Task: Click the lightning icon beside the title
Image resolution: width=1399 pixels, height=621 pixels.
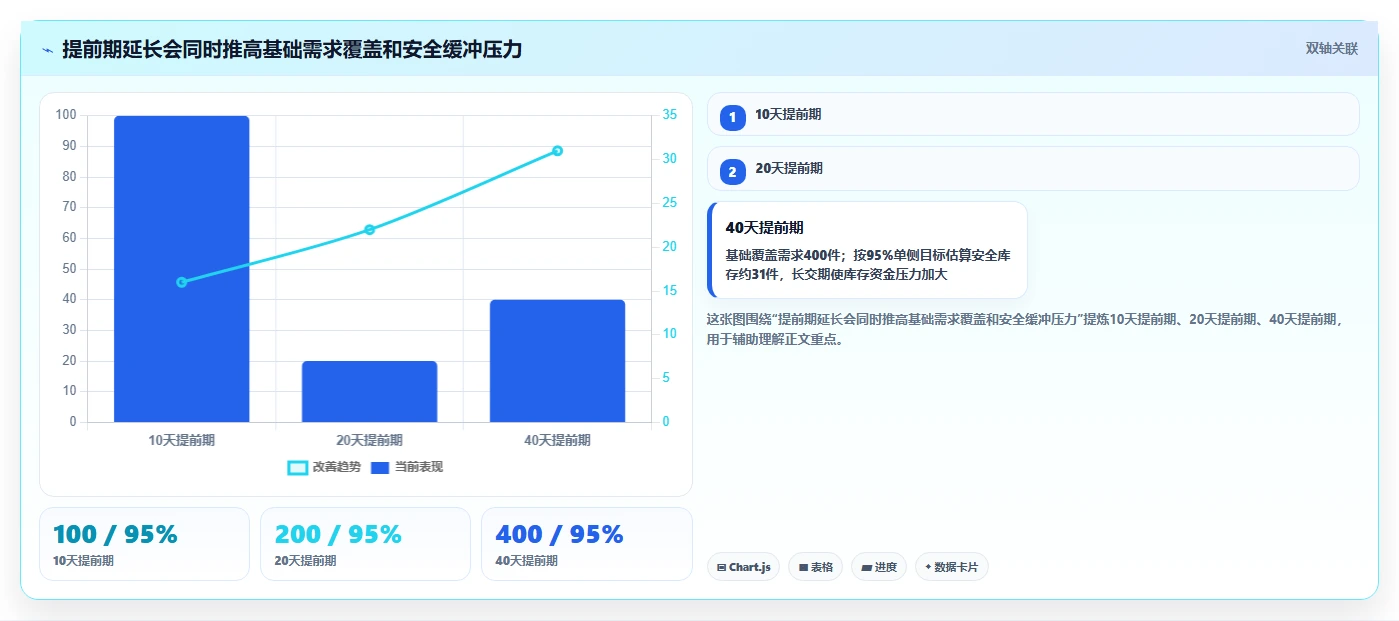Action: pos(48,49)
